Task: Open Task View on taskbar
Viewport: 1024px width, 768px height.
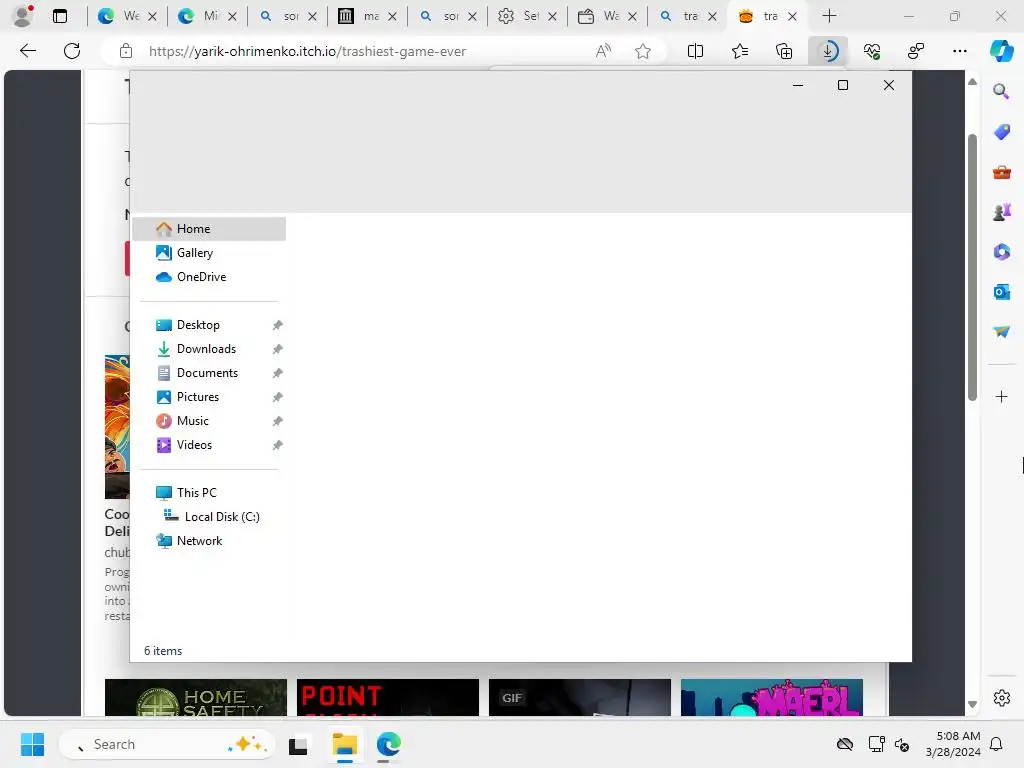Action: coord(298,744)
